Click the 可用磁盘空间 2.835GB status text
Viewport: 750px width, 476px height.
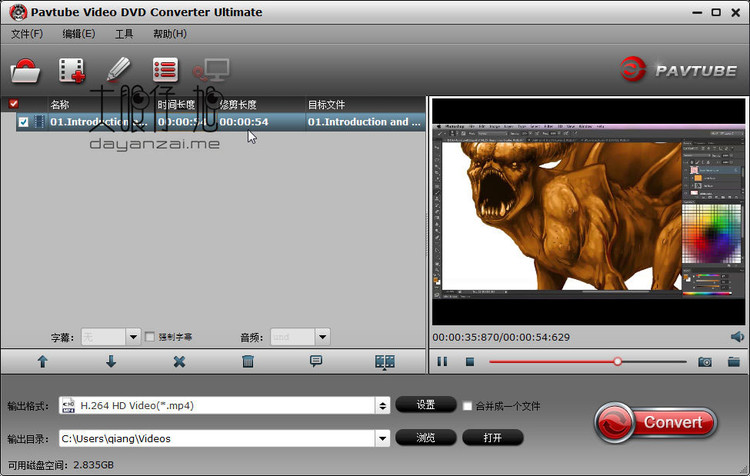(61, 465)
